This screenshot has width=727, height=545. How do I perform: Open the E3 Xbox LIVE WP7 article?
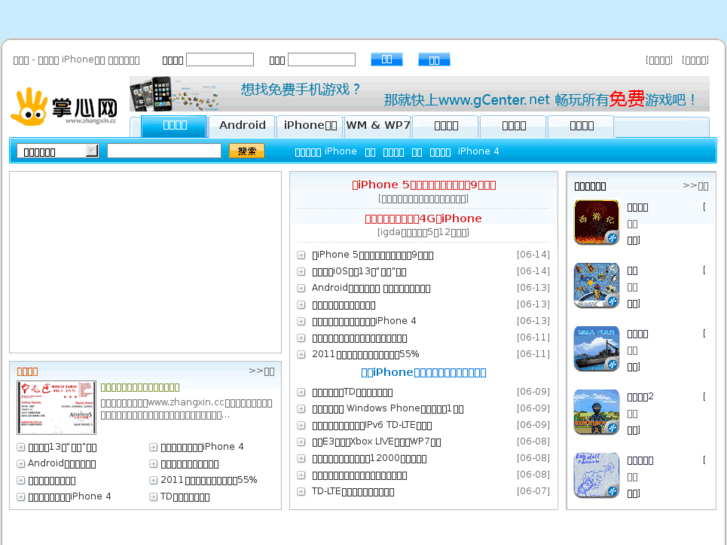click(x=376, y=442)
